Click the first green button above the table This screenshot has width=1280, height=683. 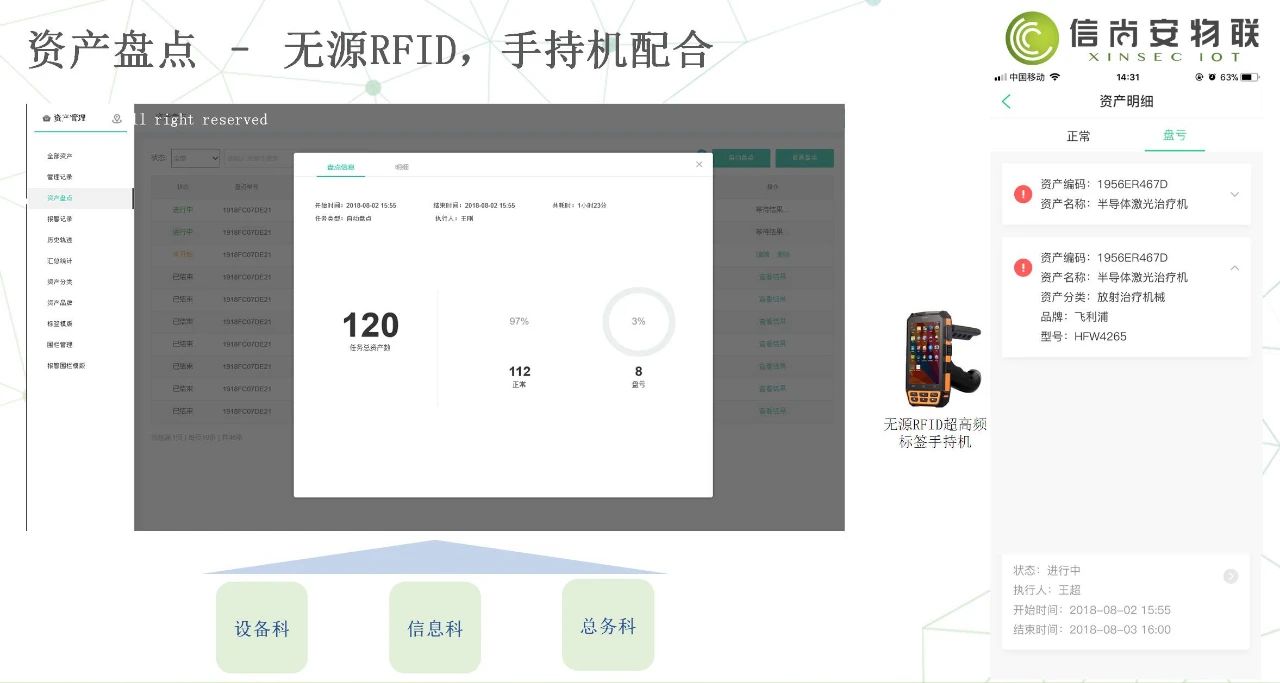tap(741, 158)
